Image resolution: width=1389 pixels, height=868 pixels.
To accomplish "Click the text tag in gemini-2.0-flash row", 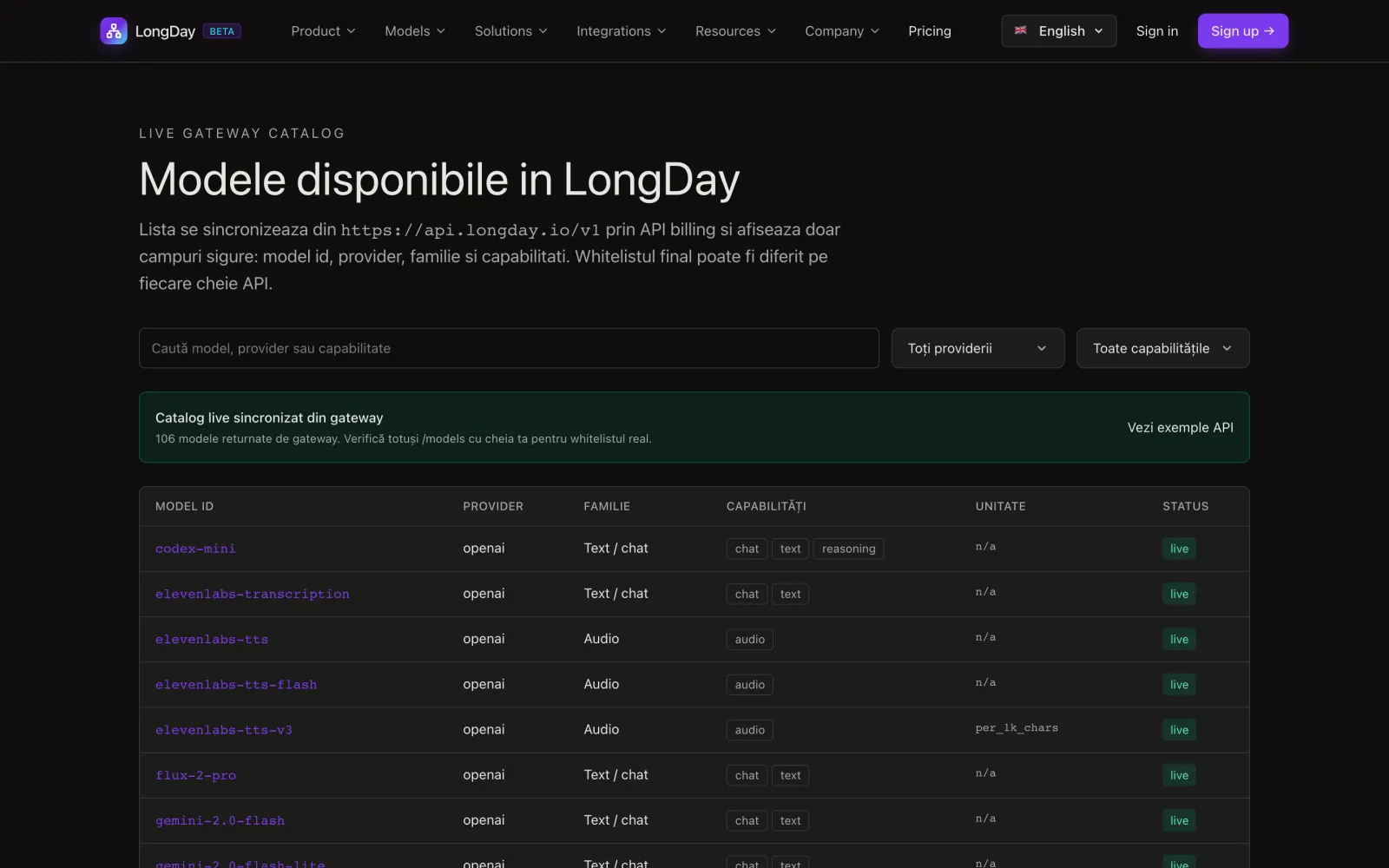I will (x=790, y=820).
